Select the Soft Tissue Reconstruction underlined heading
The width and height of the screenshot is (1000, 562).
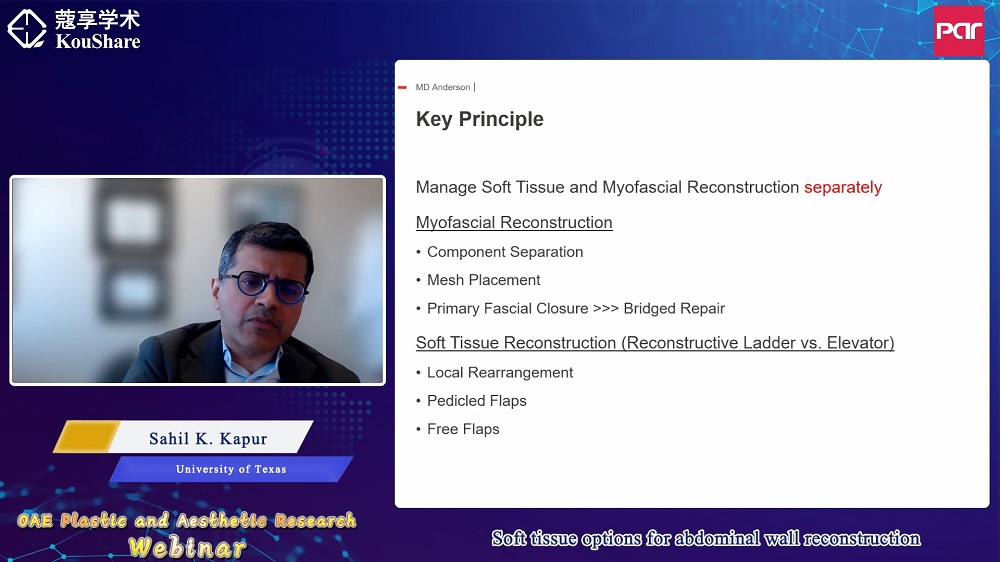point(654,342)
